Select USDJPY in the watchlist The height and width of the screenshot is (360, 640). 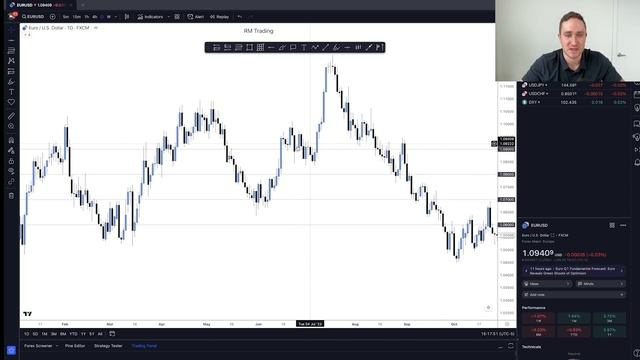click(x=573, y=85)
